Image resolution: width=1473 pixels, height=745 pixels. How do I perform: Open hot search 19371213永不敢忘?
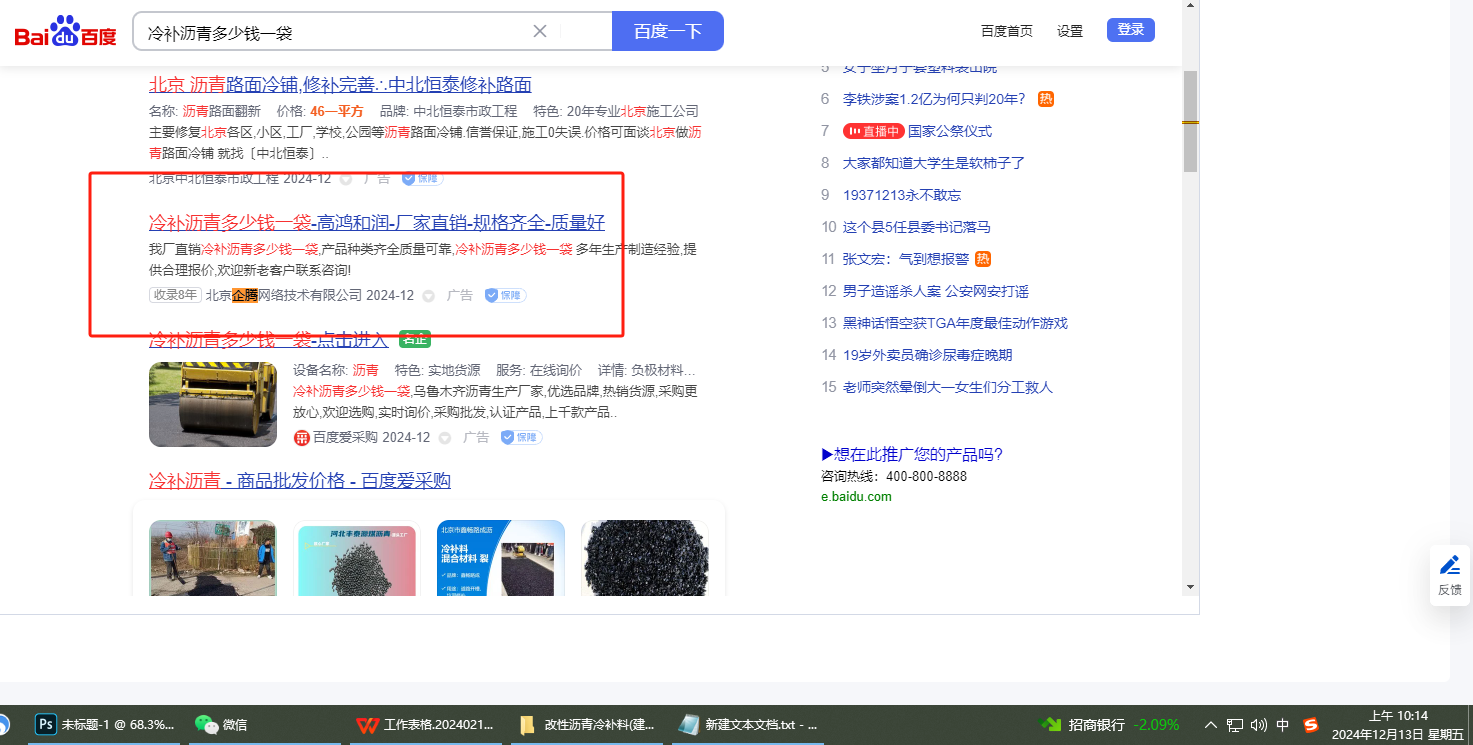click(902, 195)
